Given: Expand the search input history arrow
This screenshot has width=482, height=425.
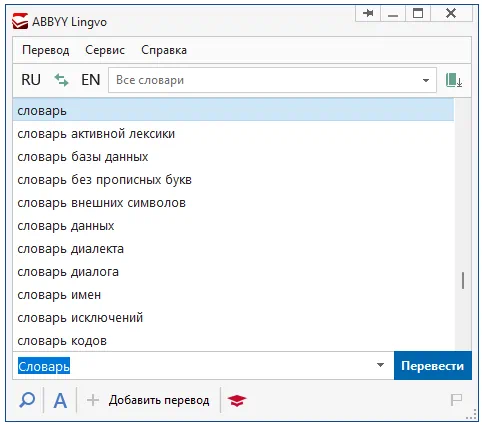Looking at the screenshot, I should 380,365.
